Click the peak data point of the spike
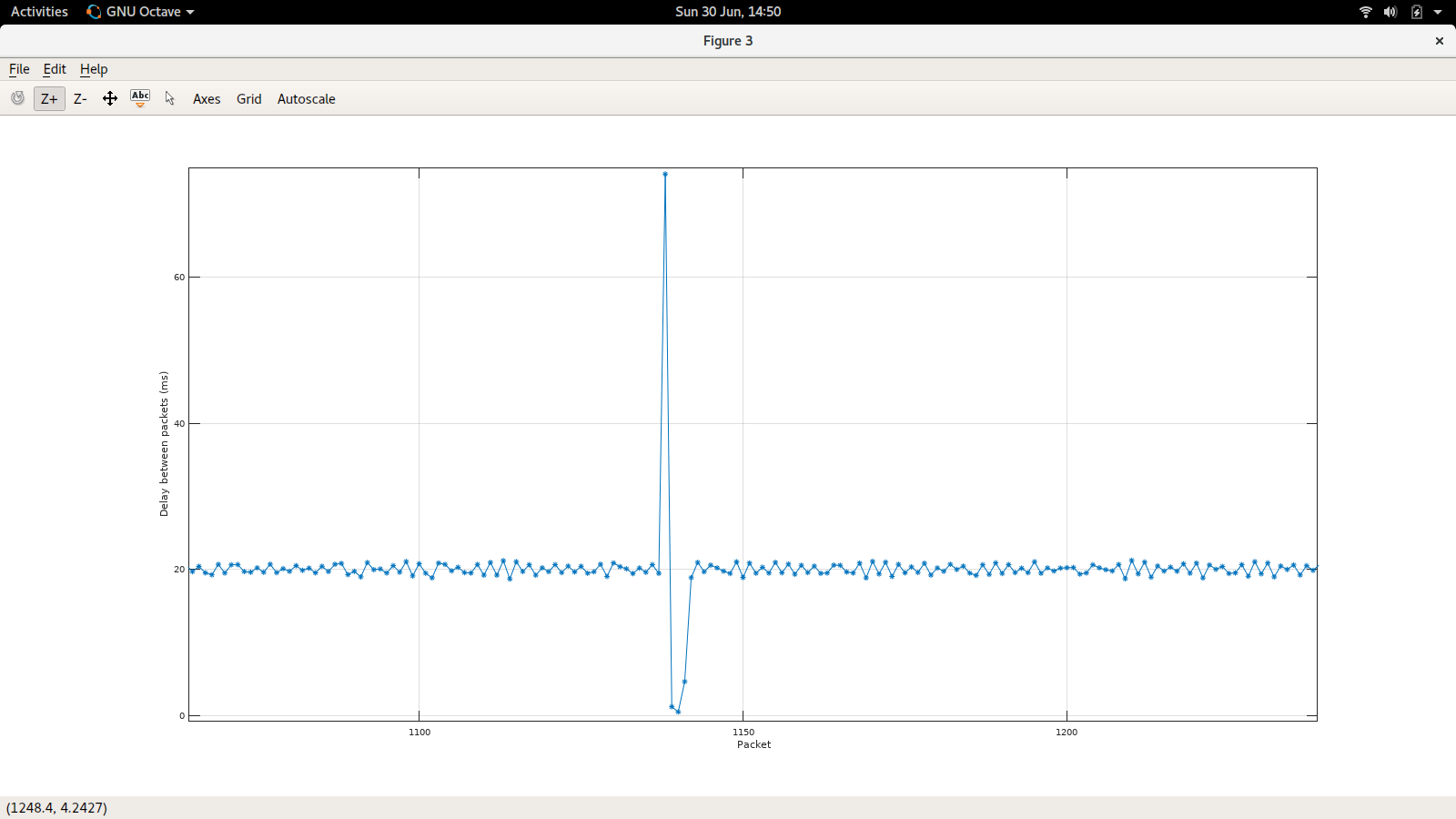Image resolution: width=1456 pixels, height=819 pixels. coord(665,174)
